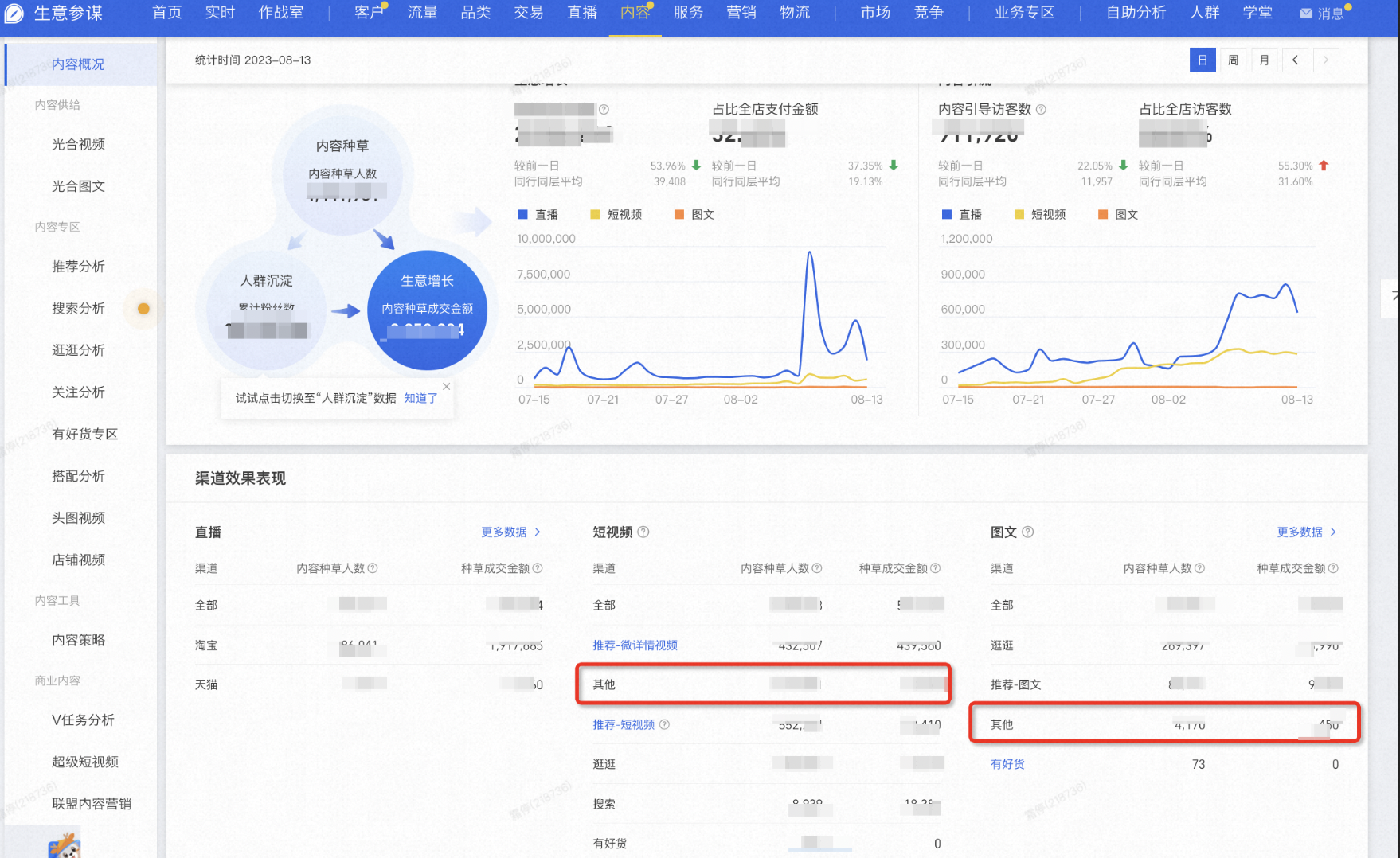Toggle 短视频 legend in visitors chart

(x=1039, y=214)
